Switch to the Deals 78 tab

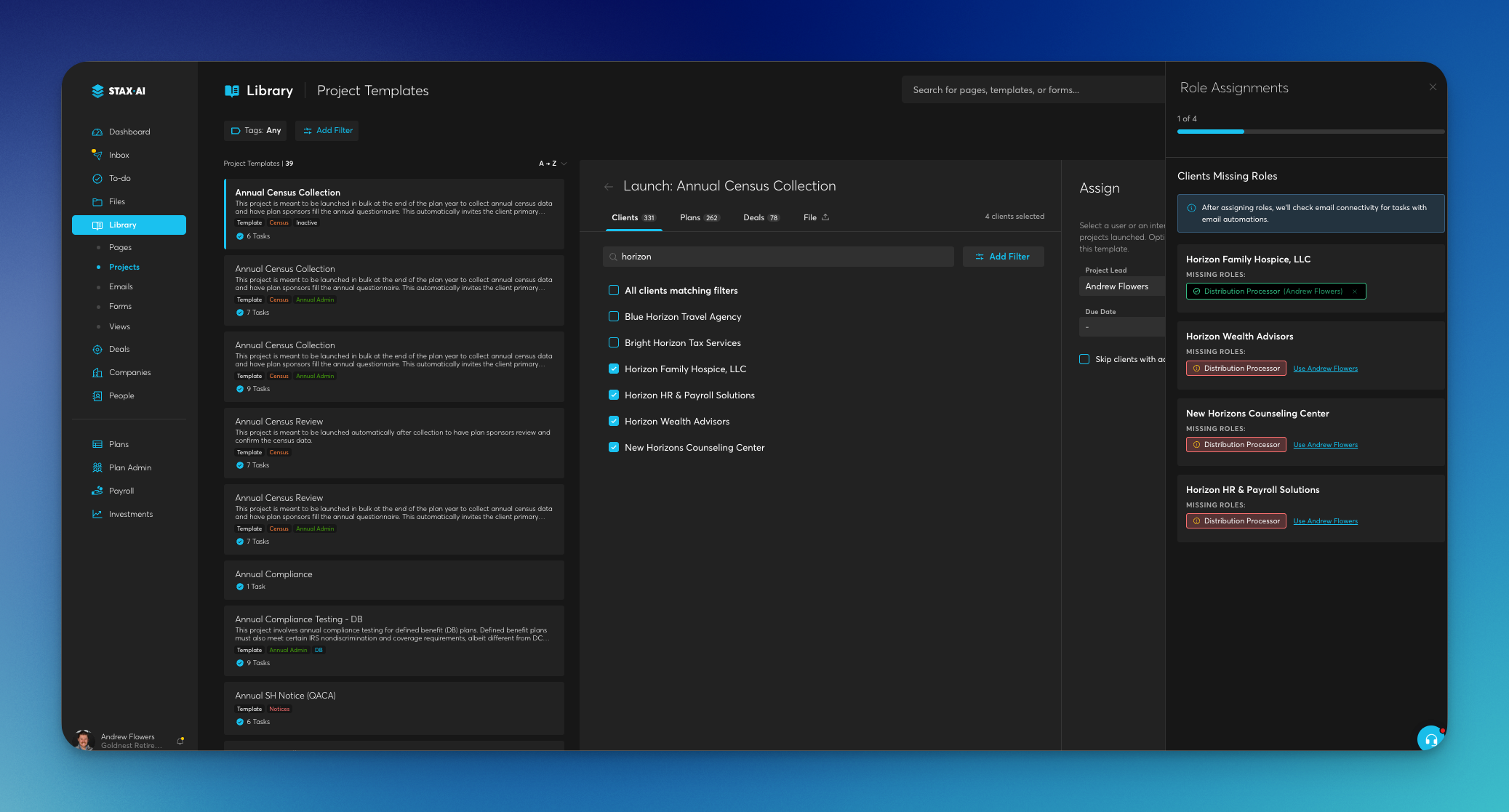coord(761,218)
